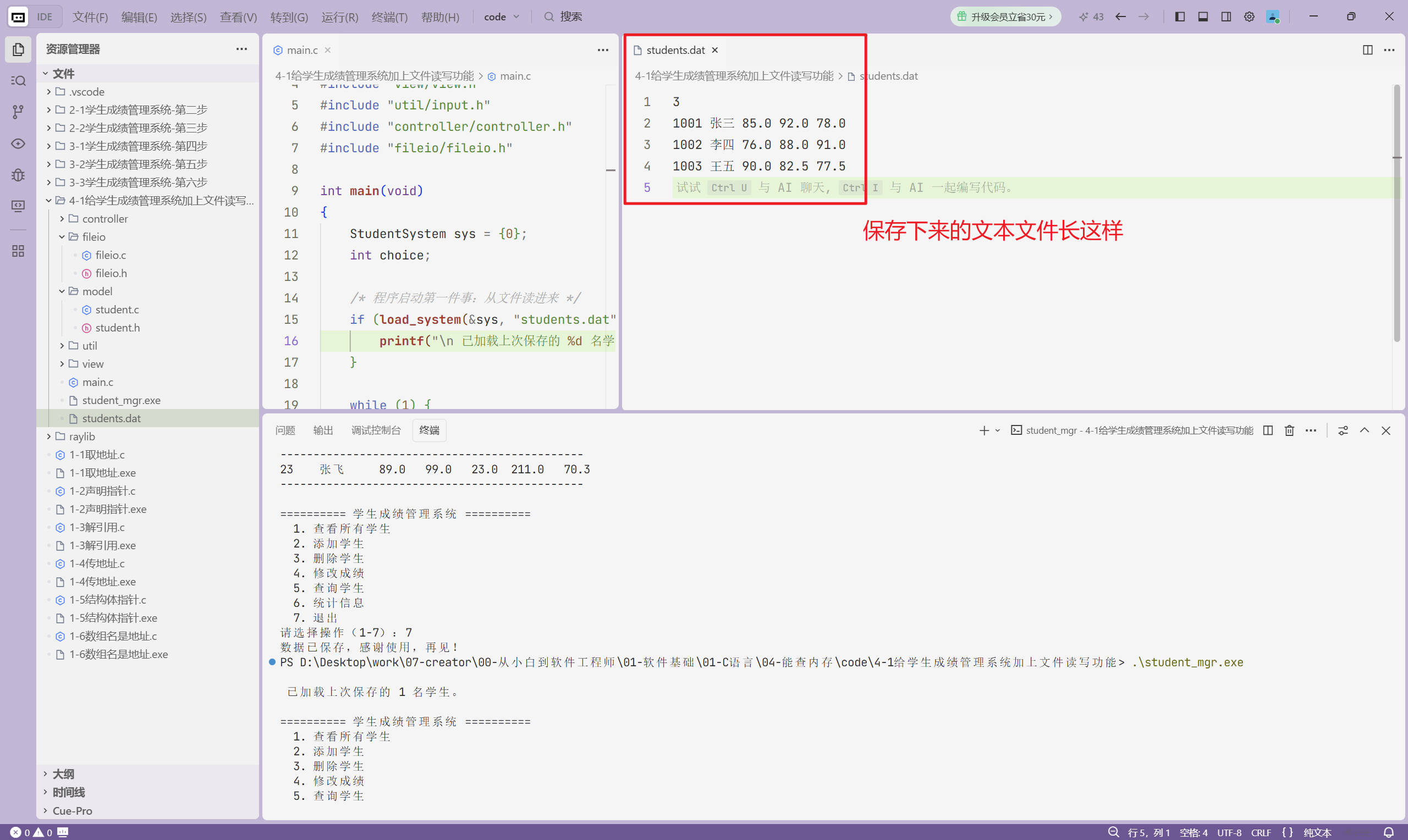
Task: Add a new terminal with plus icon
Action: click(x=984, y=431)
